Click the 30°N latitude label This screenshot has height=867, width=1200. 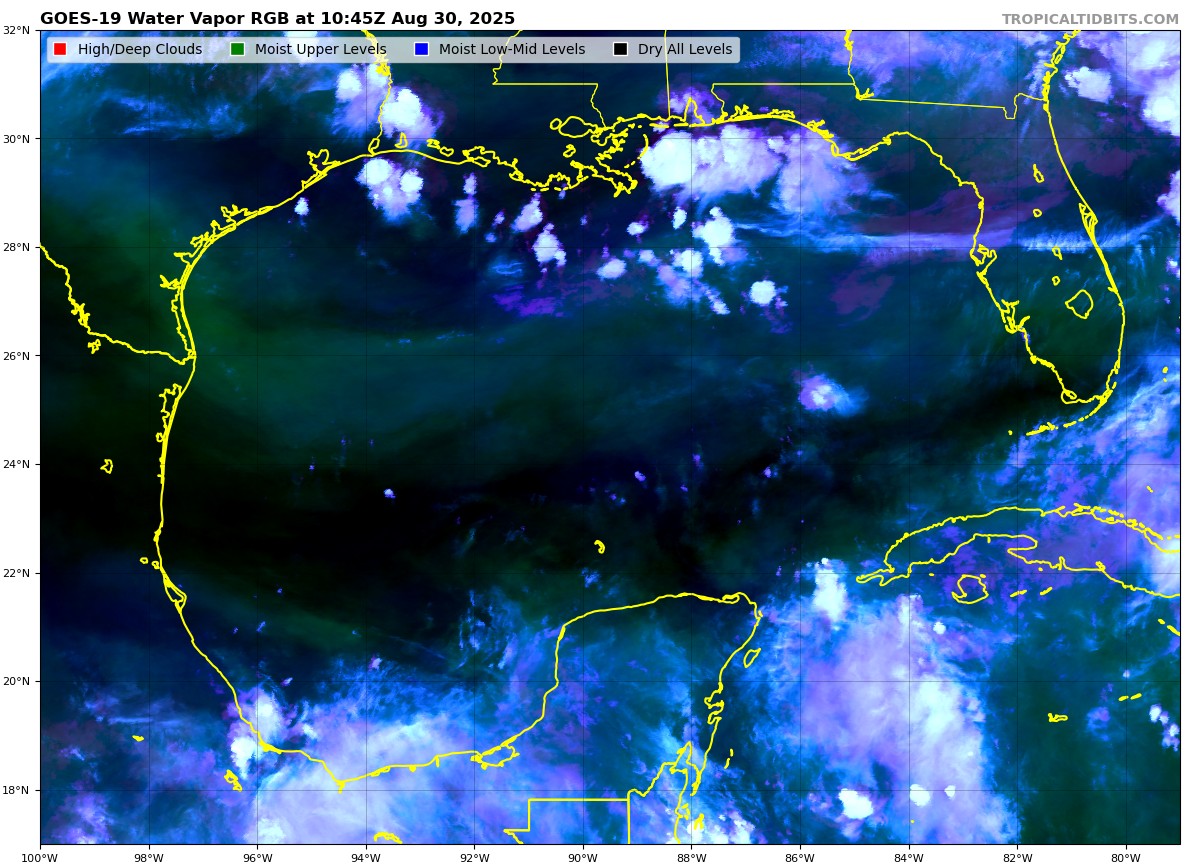click(x=18, y=139)
